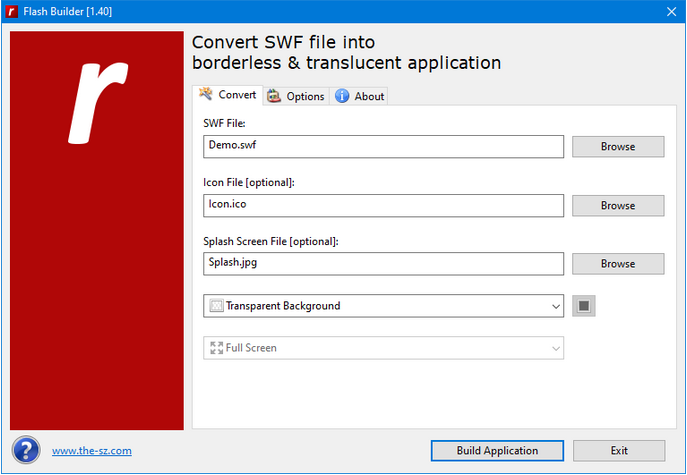The width and height of the screenshot is (687, 475).
Task: Switch to the Options tab
Action: point(296,96)
